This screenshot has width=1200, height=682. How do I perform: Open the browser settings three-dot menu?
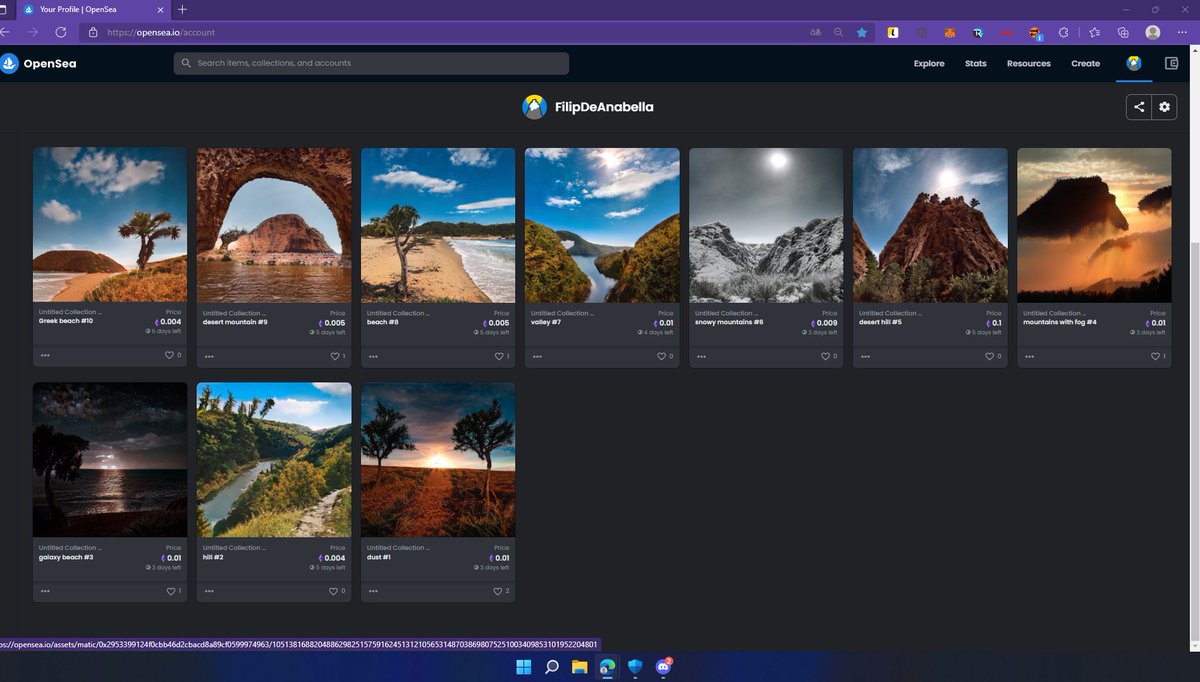click(1183, 32)
